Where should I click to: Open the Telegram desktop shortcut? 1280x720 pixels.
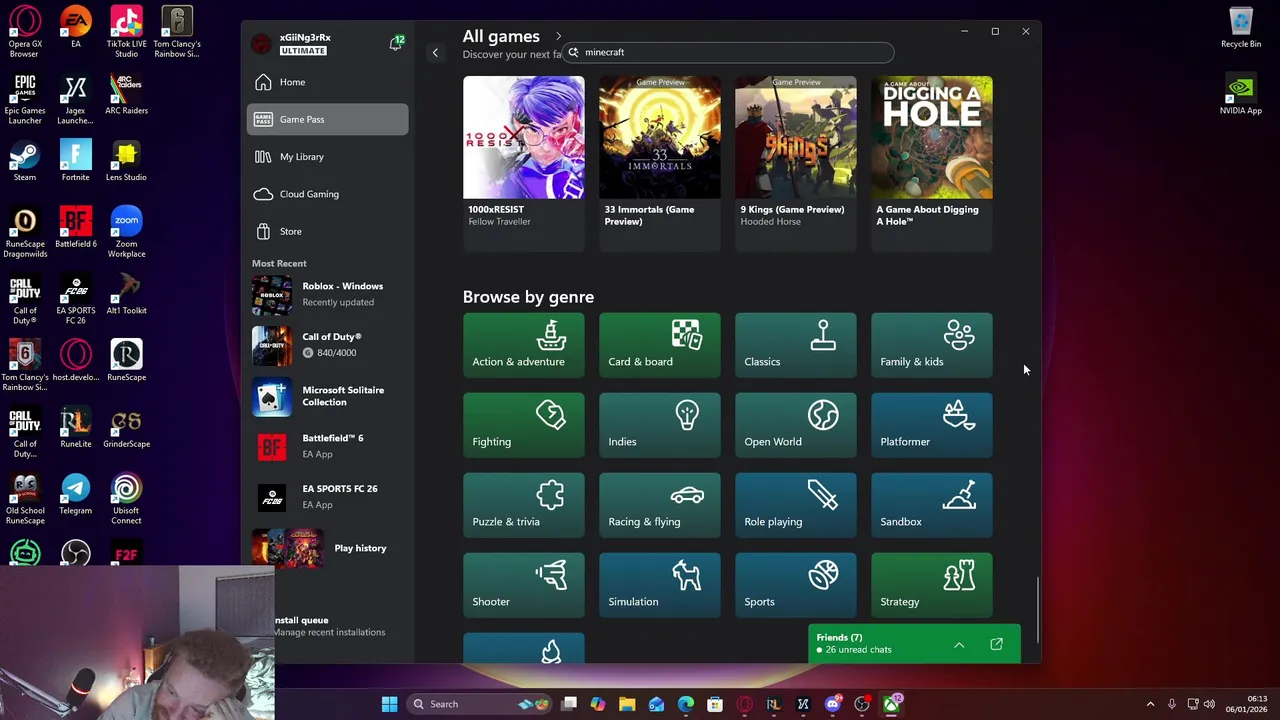coord(75,494)
